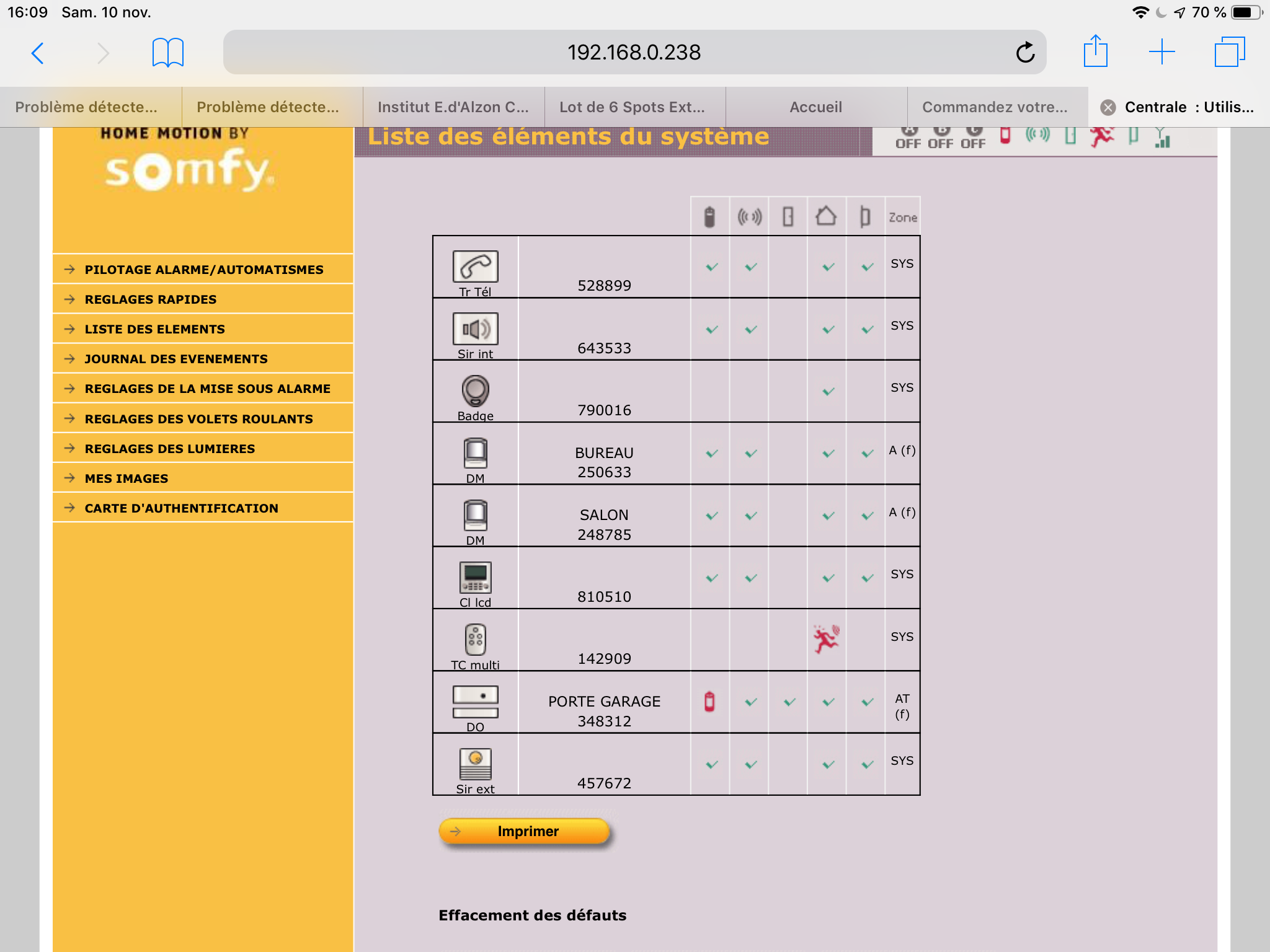This screenshot has height=952, width=1270.
Task: Open JOURNAL DES EVENEMENTS menu link
Action: 176,359
